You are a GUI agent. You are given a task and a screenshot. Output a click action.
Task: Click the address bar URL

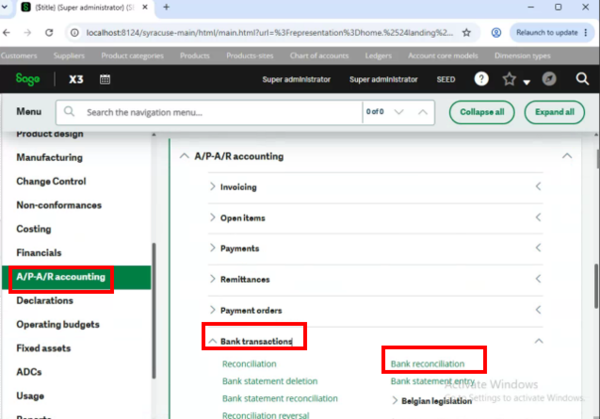coord(269,33)
